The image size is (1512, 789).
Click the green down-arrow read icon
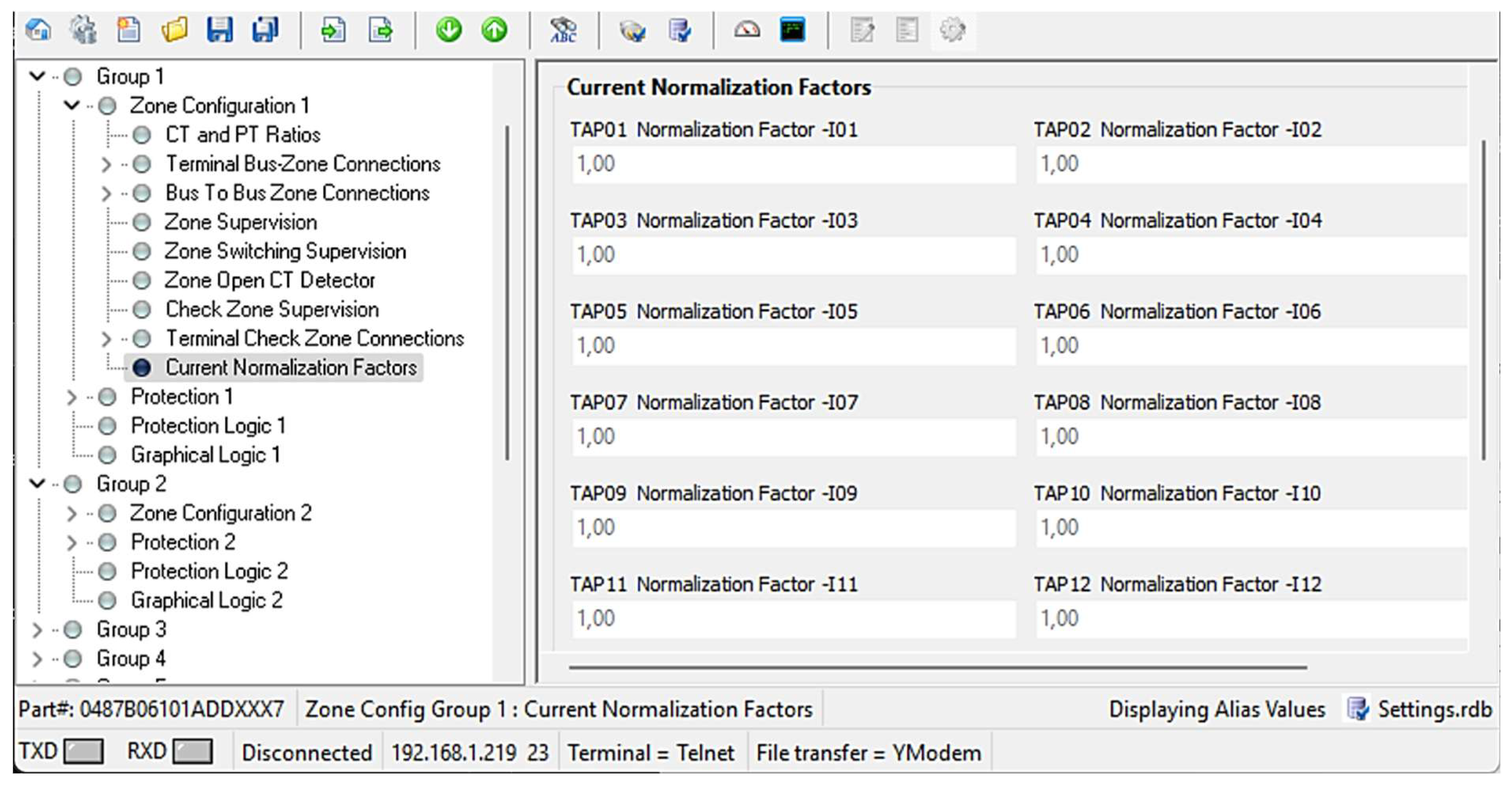click(449, 30)
